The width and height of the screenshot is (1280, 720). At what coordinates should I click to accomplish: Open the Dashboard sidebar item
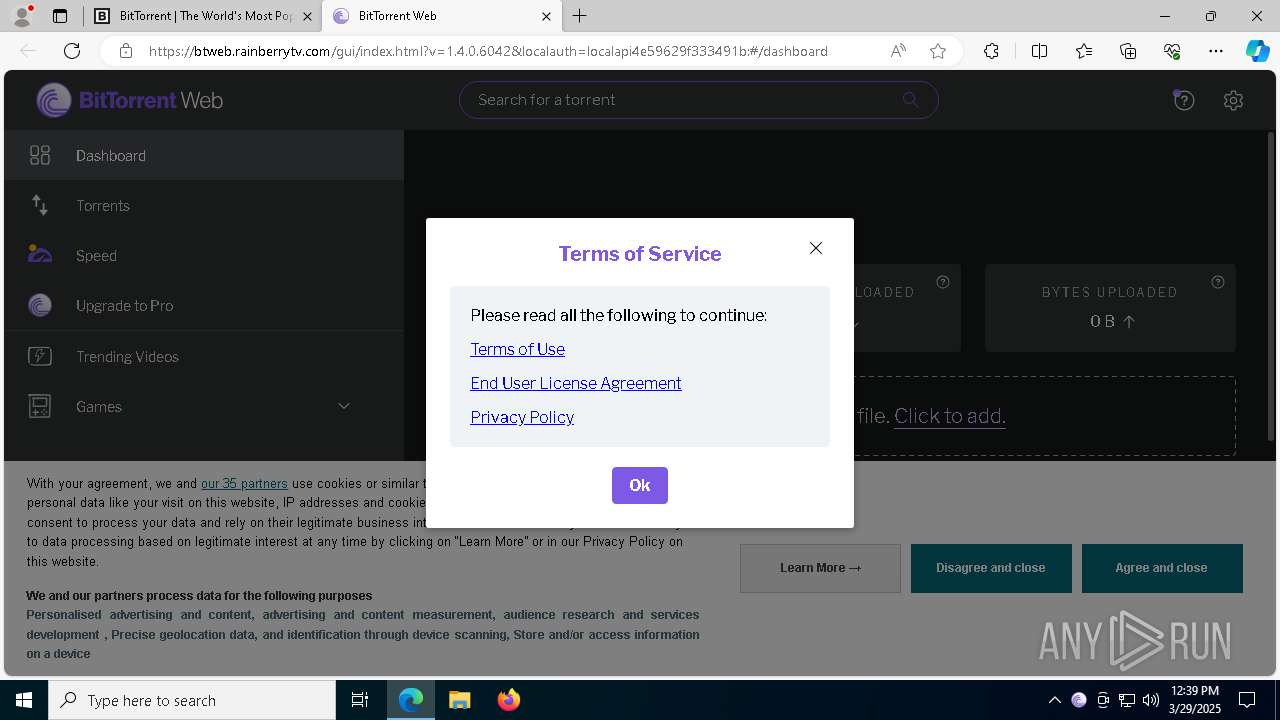[204, 155]
